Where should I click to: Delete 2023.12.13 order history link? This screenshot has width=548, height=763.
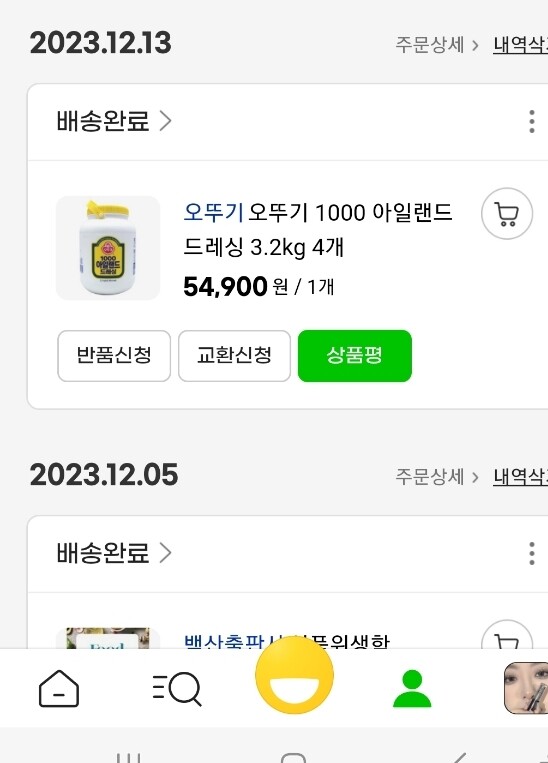point(520,45)
